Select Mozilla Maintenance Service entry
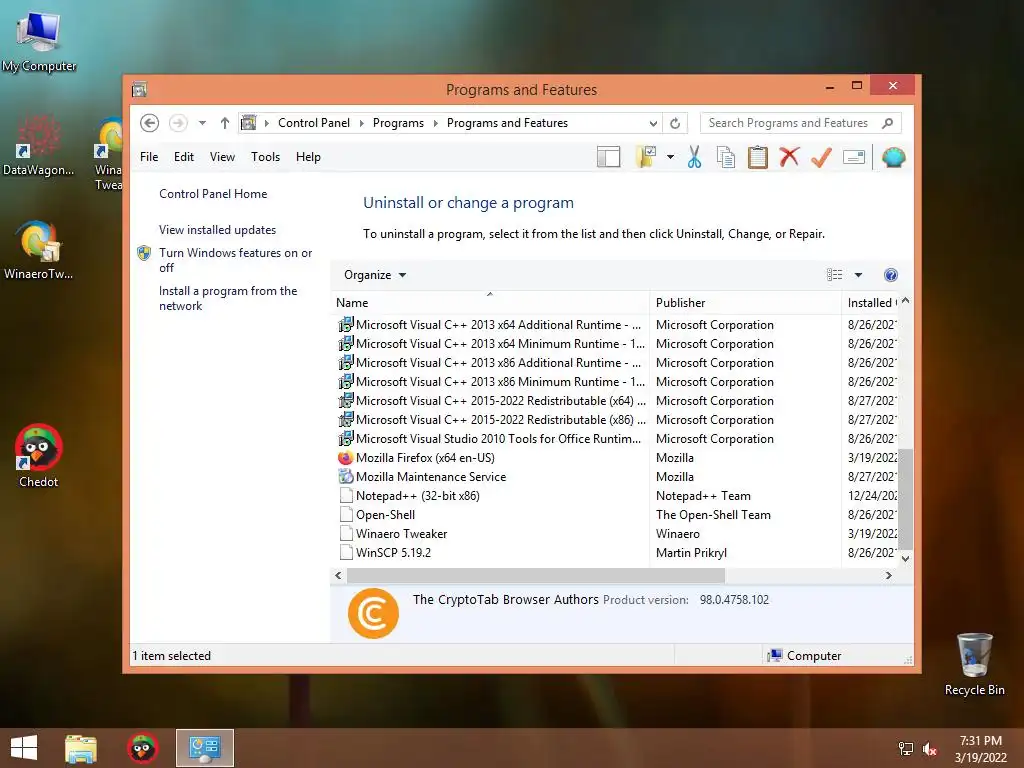The image size is (1024, 768). pyautogui.click(x=431, y=477)
